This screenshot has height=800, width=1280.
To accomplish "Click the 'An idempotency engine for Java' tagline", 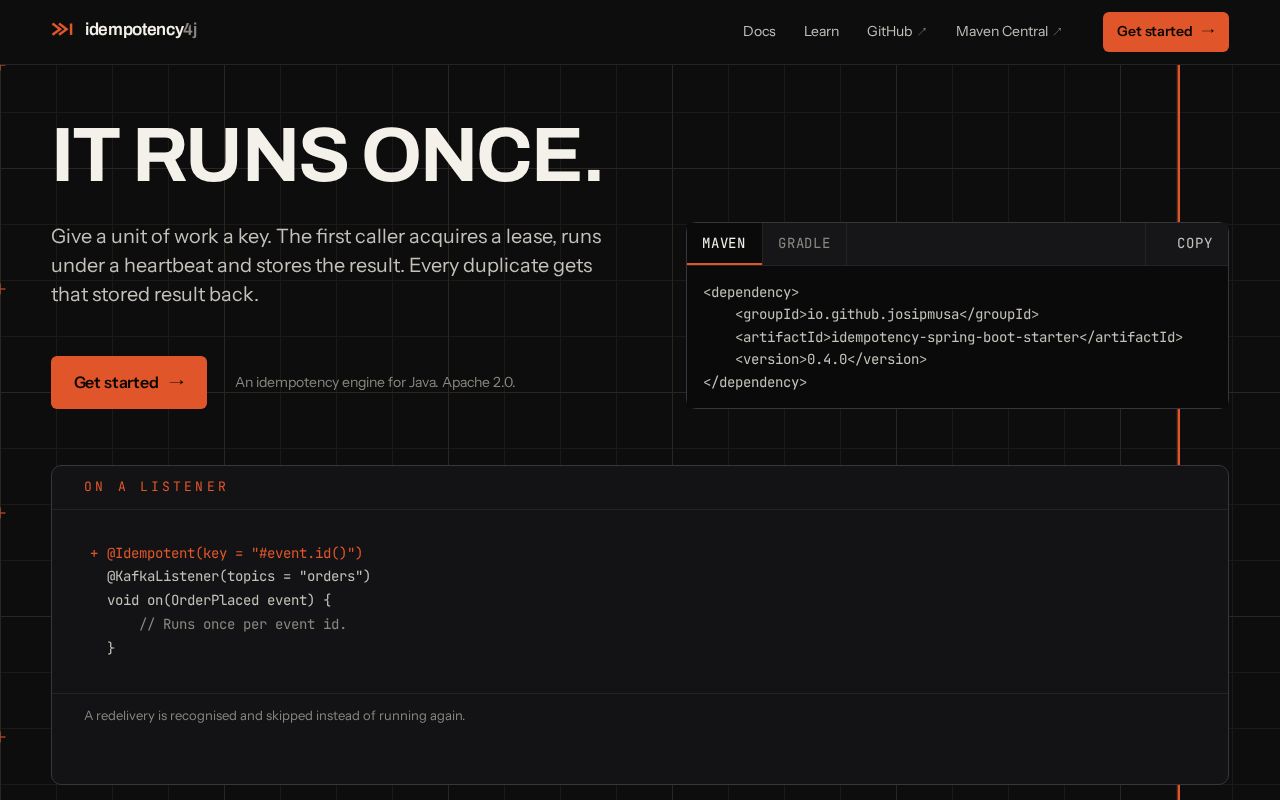I will [375, 382].
